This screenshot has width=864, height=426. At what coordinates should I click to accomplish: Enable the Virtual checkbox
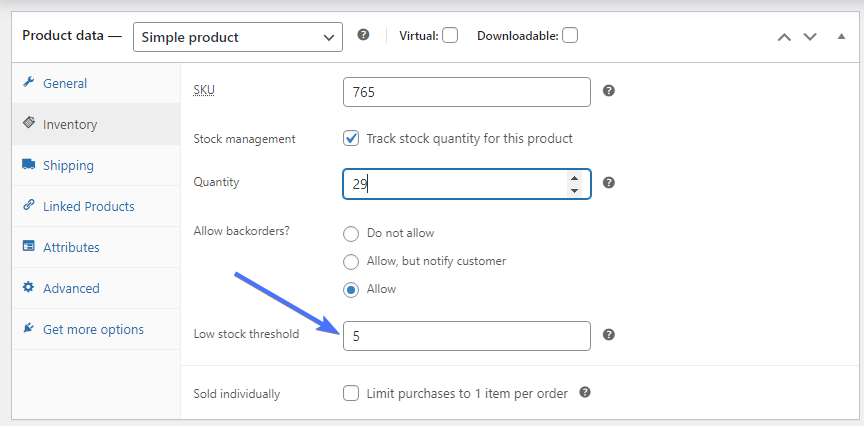click(450, 35)
